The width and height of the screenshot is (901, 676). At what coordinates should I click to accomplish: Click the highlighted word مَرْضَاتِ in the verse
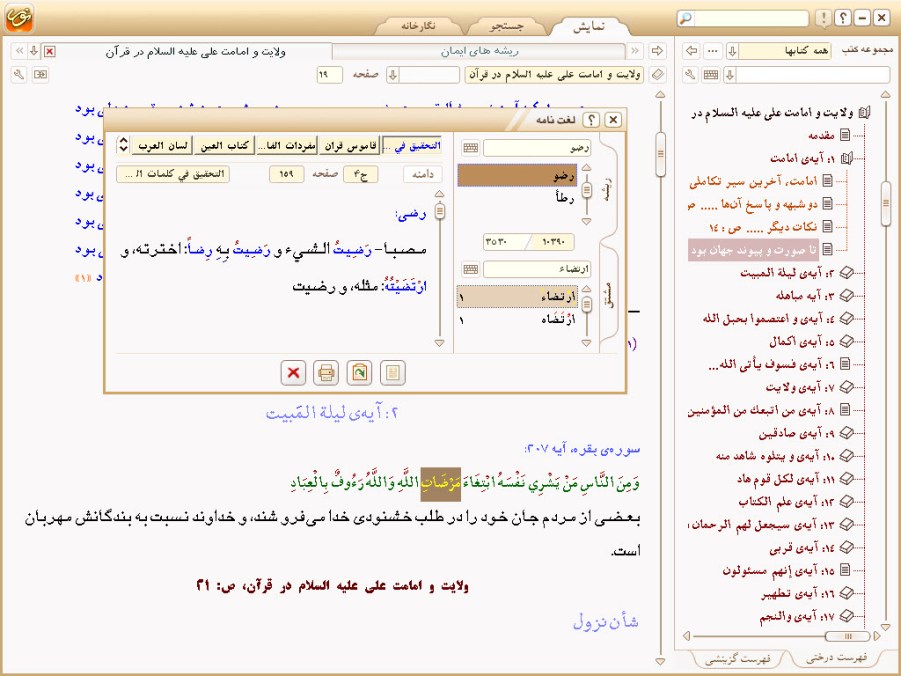coord(441,485)
